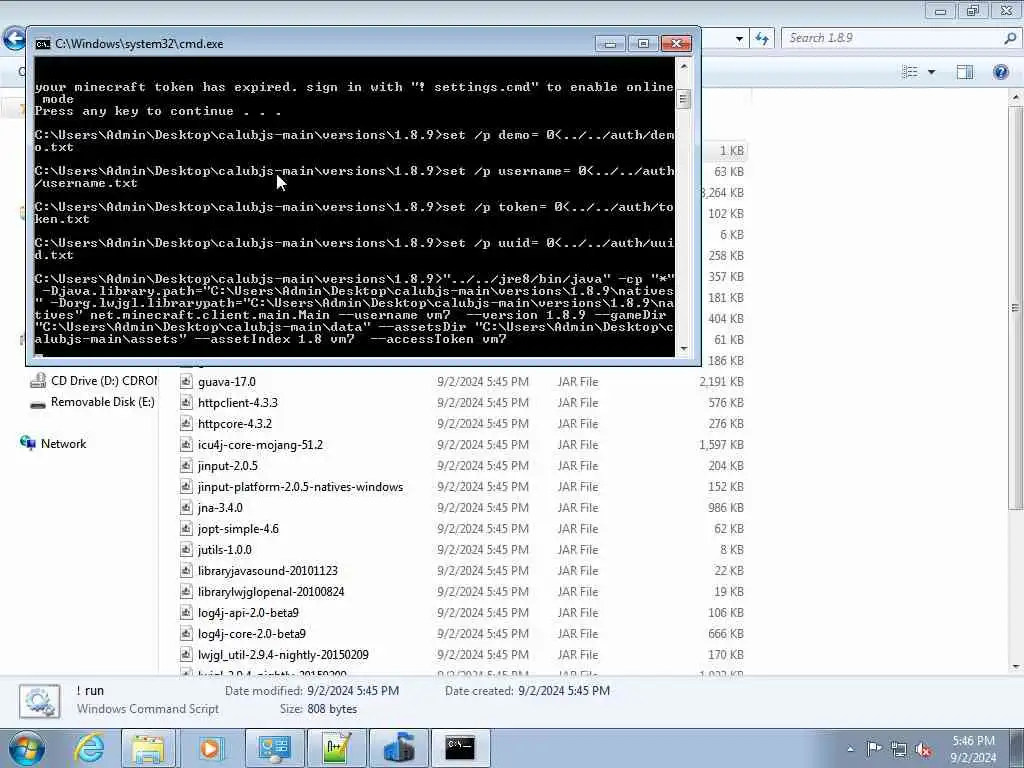
Task: Select lwjgl_util-2.9.4-nightly-20150209 file
Action: [x=283, y=654]
